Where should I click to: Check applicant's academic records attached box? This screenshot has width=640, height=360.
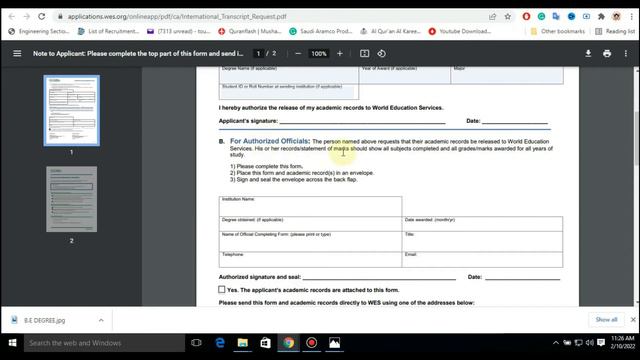pos(222,289)
